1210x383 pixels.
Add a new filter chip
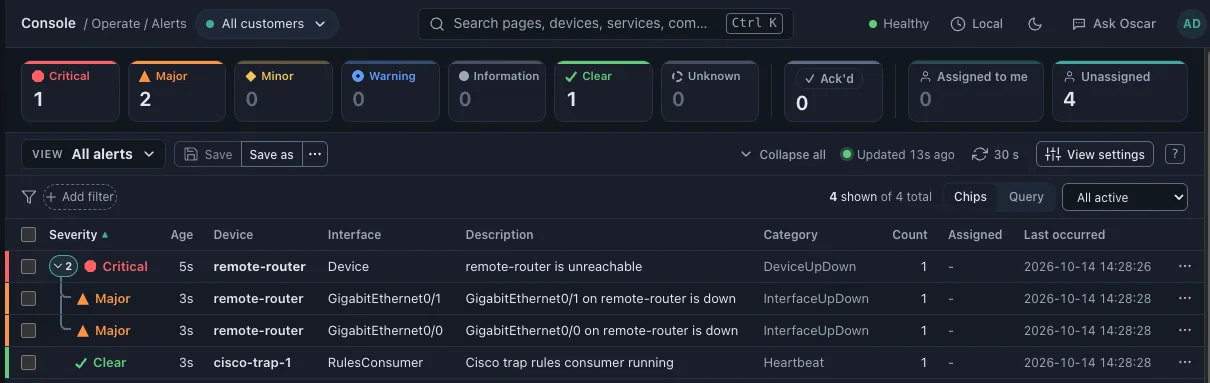(80, 197)
